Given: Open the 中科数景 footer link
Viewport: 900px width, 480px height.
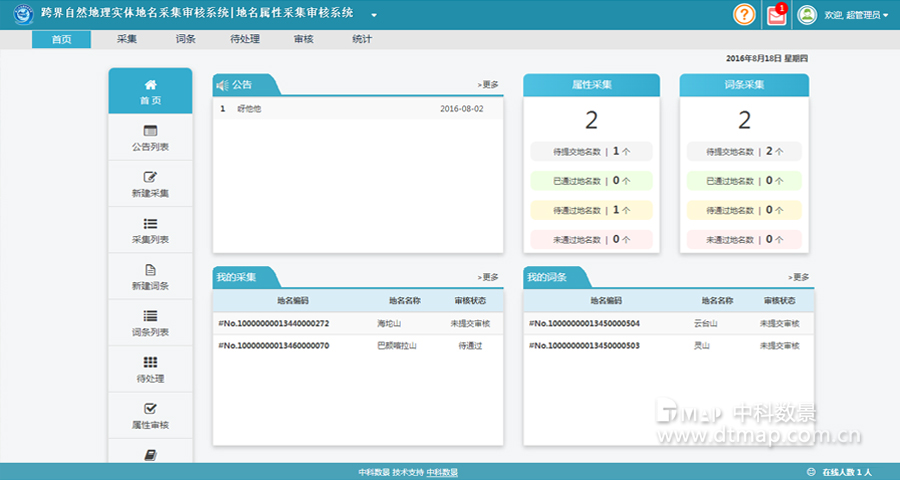Looking at the screenshot, I should click(442, 472).
